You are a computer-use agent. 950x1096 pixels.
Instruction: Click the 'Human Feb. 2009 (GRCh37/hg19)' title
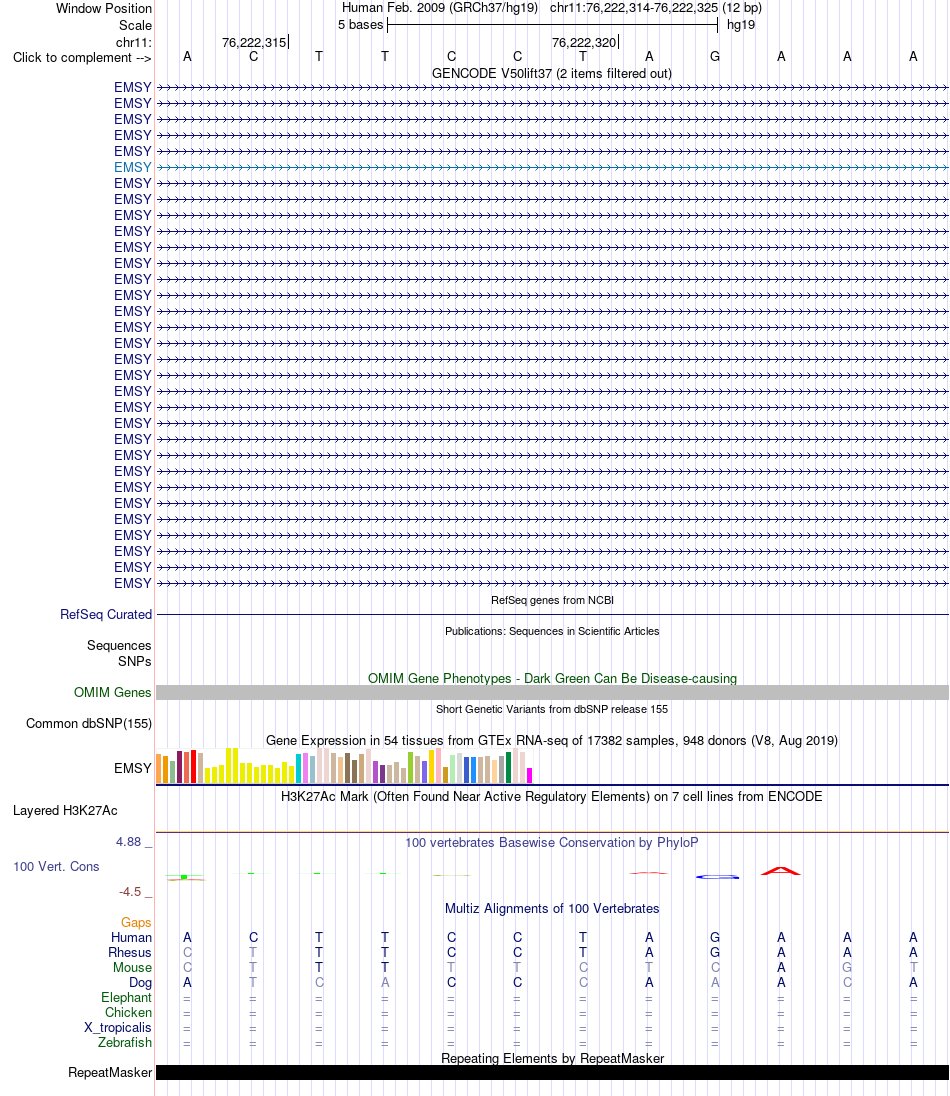click(440, 8)
